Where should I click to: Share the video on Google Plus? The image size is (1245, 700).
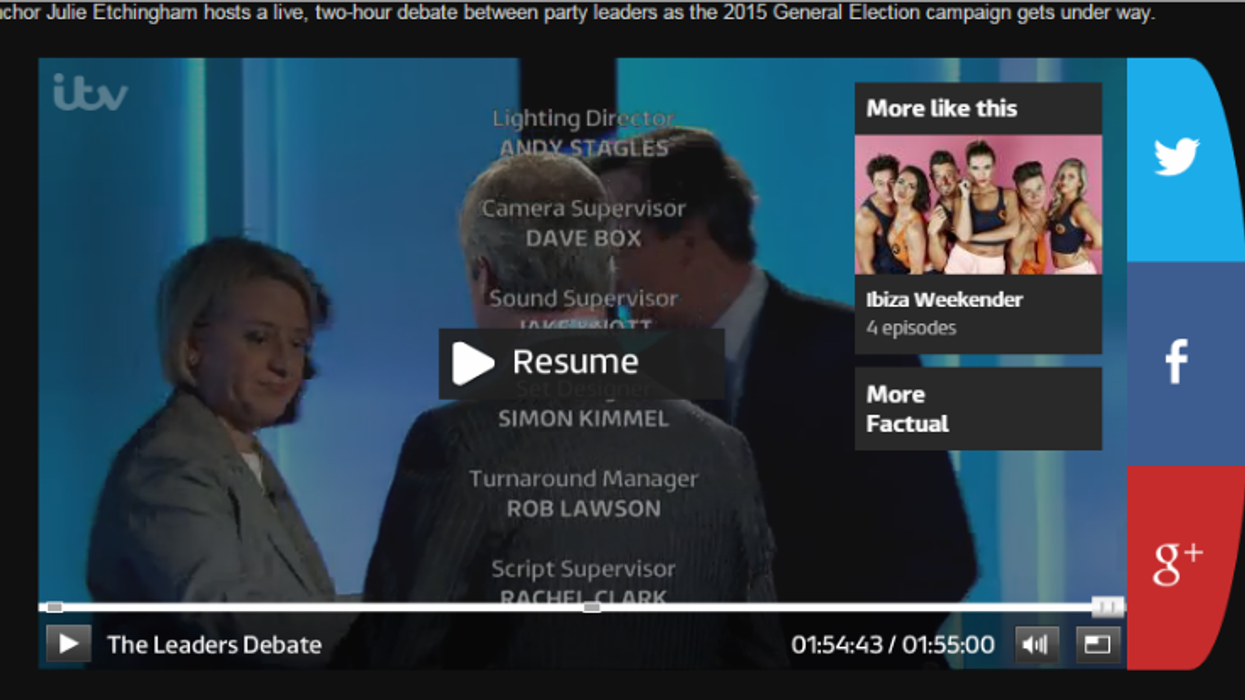tap(1176, 566)
